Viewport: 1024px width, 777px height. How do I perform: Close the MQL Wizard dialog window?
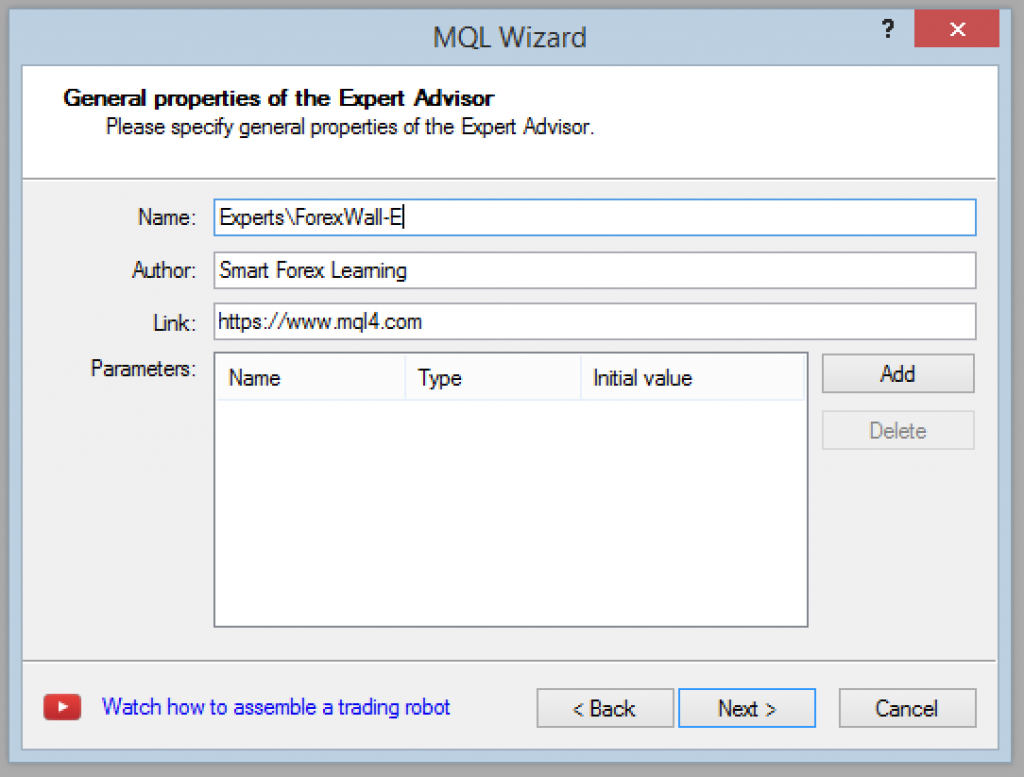(x=956, y=30)
